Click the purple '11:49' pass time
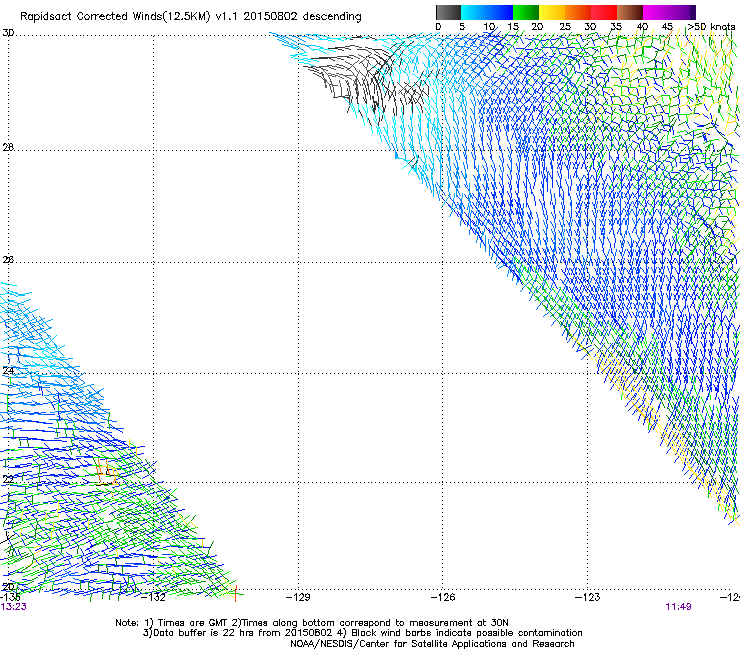 click(x=679, y=607)
